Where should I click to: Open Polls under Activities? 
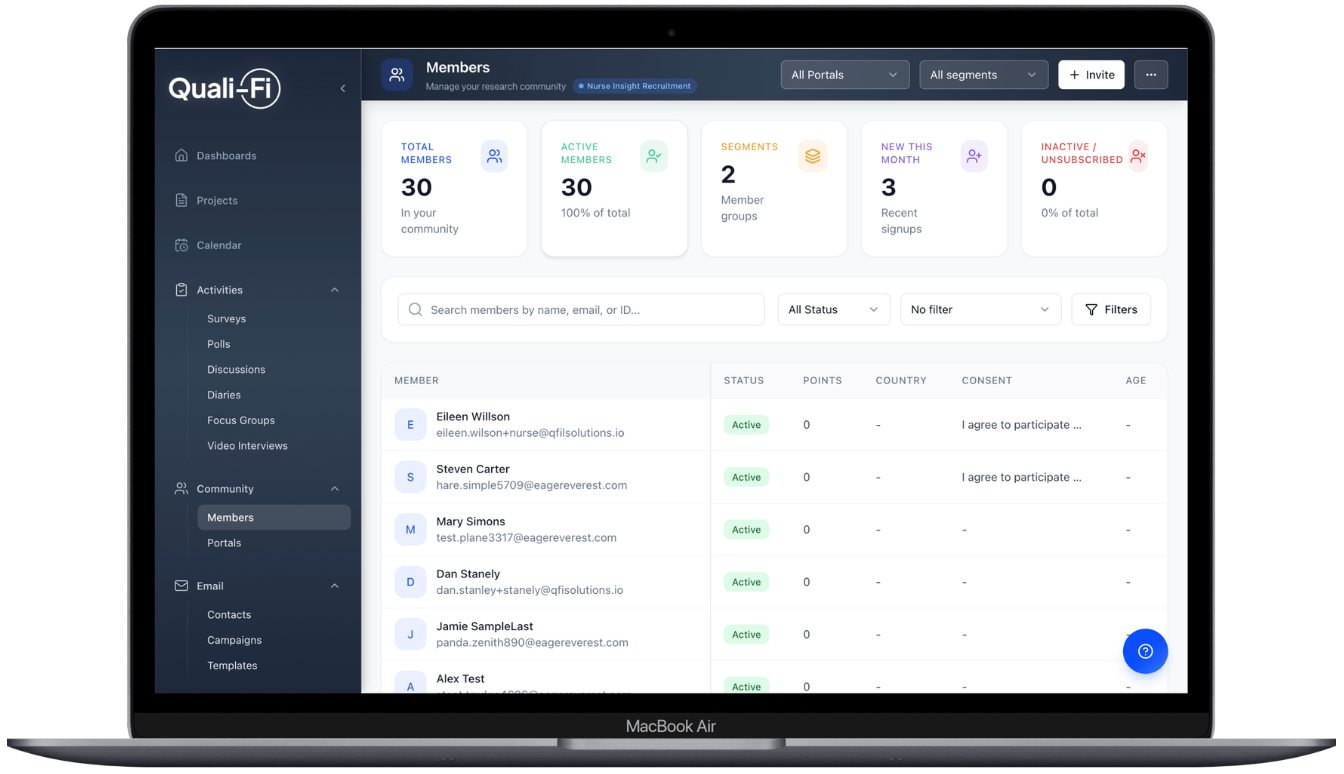[x=218, y=344]
